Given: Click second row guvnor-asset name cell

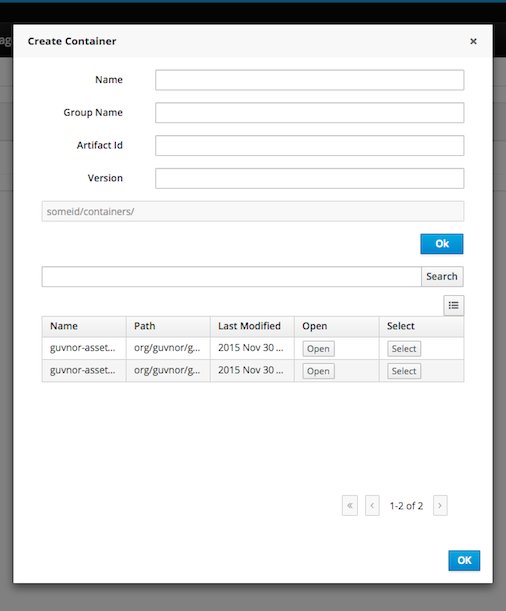Looking at the screenshot, I should (84, 370).
